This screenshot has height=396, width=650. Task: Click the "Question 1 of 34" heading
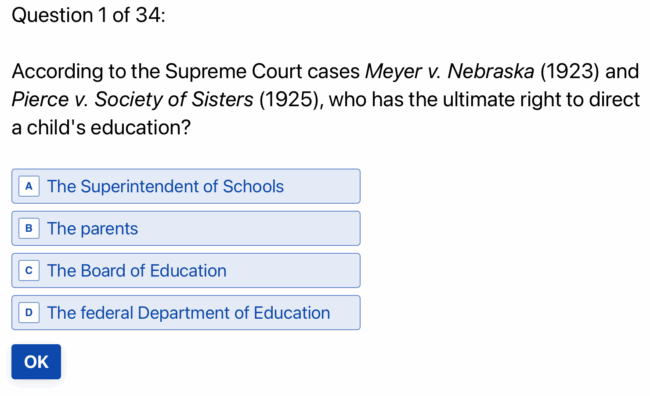(x=88, y=15)
